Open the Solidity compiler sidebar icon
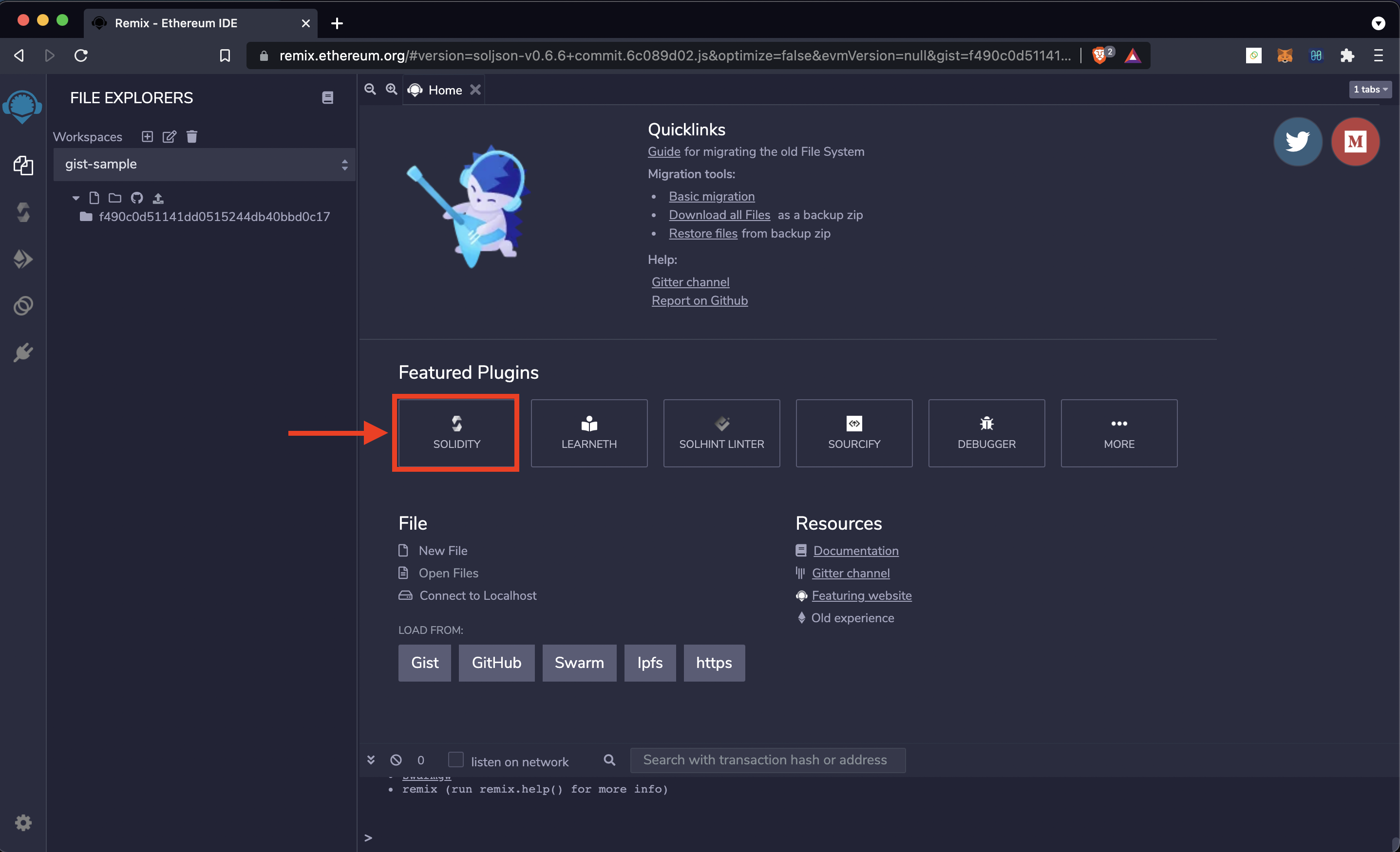Image resolution: width=1400 pixels, height=852 pixels. click(23, 212)
